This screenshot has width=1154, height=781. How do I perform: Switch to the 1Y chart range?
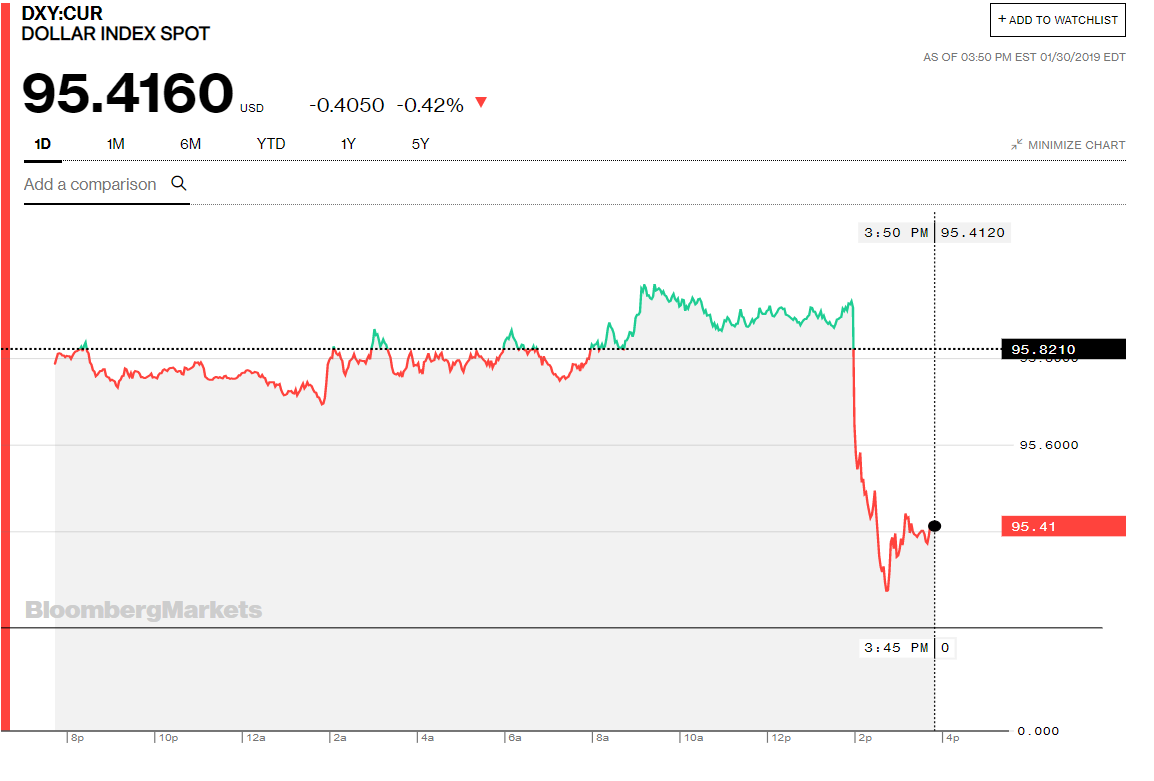(x=348, y=144)
